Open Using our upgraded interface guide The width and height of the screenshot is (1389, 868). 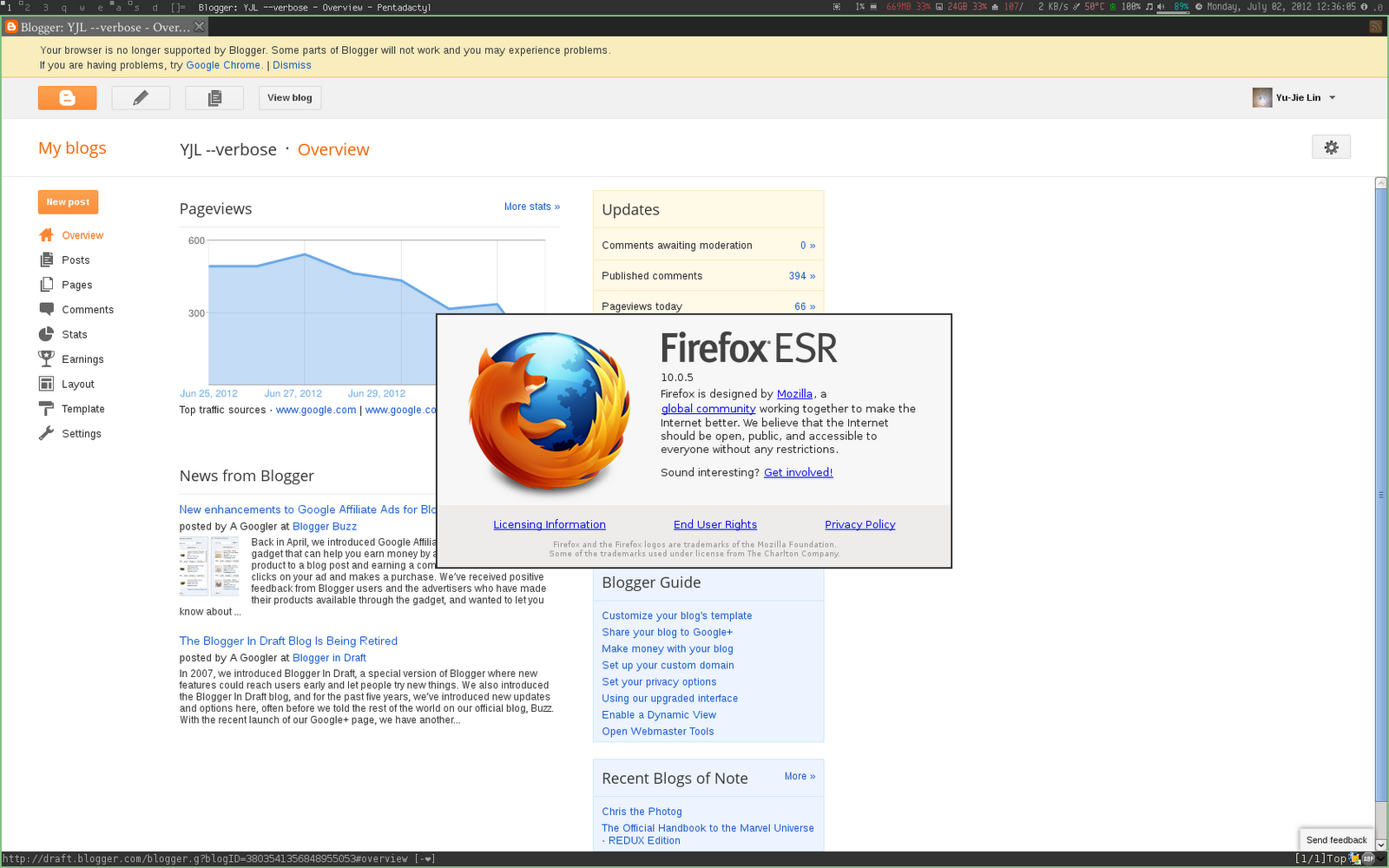point(670,698)
